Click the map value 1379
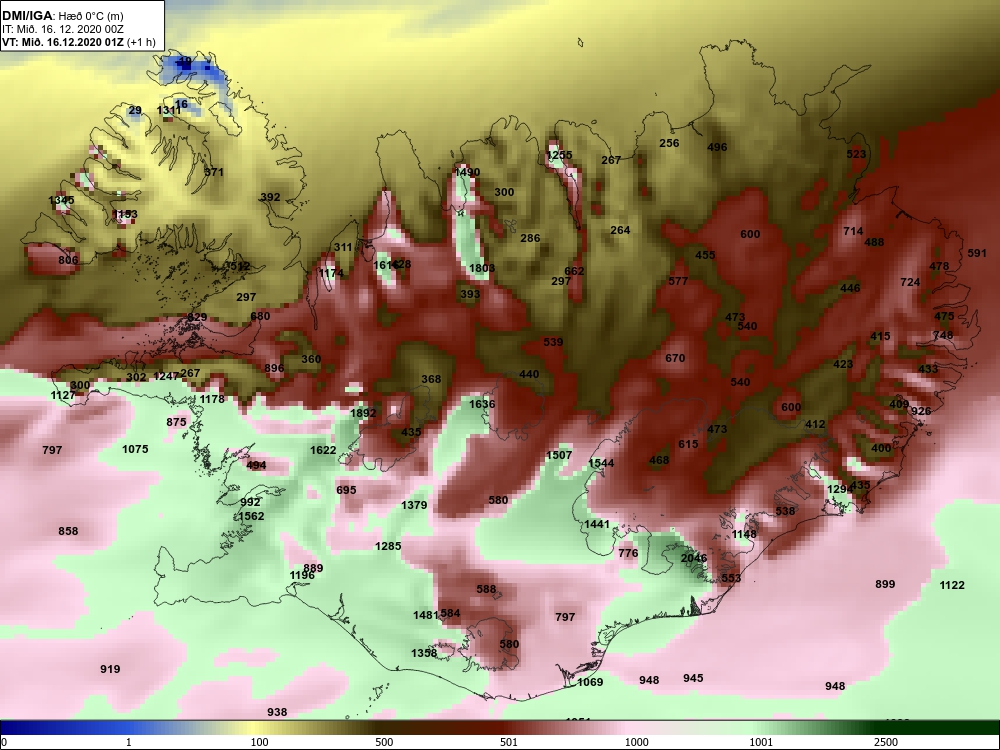The width and height of the screenshot is (1000, 750). [x=414, y=505]
